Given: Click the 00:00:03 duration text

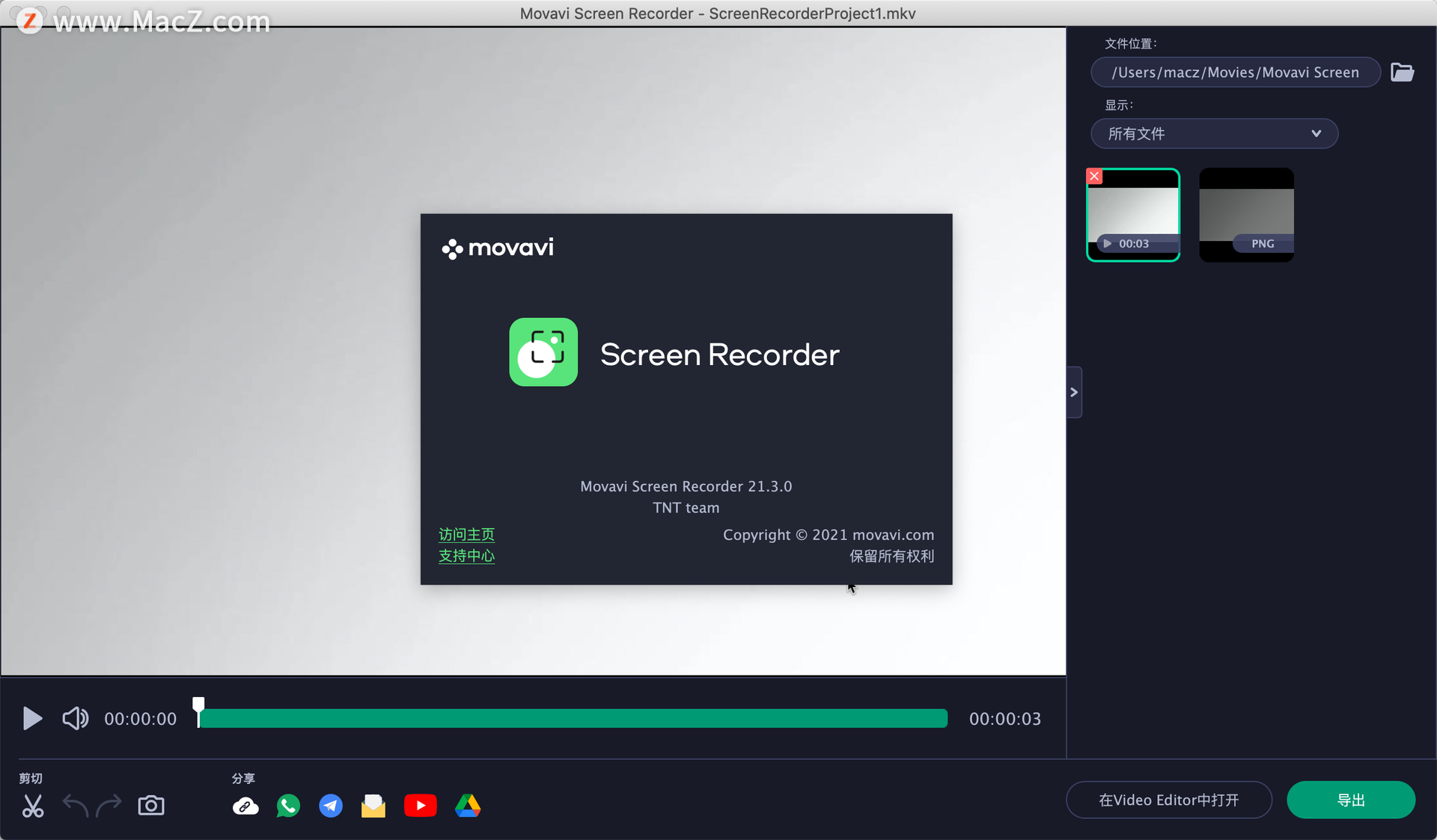Looking at the screenshot, I should (1005, 719).
